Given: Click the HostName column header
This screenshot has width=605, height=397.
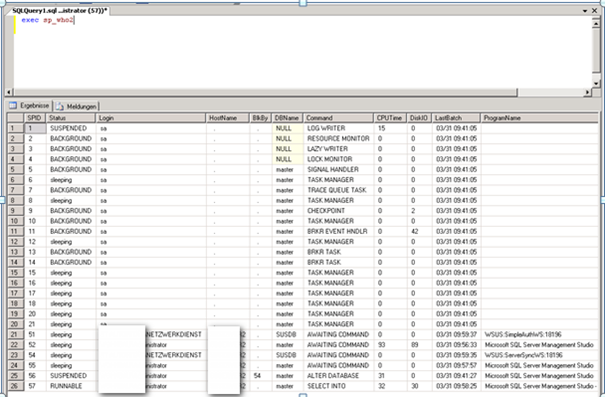Looking at the screenshot, I should click(x=228, y=118).
